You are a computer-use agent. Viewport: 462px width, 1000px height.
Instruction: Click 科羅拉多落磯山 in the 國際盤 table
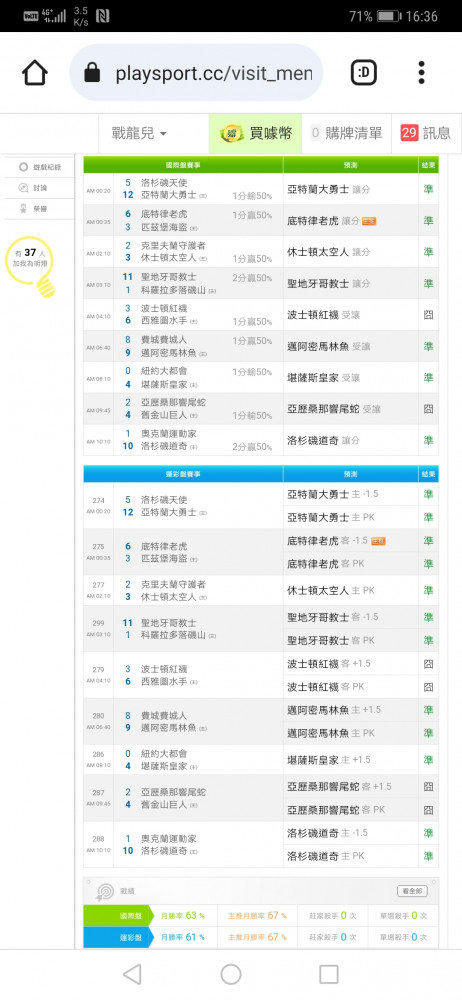(x=174, y=290)
